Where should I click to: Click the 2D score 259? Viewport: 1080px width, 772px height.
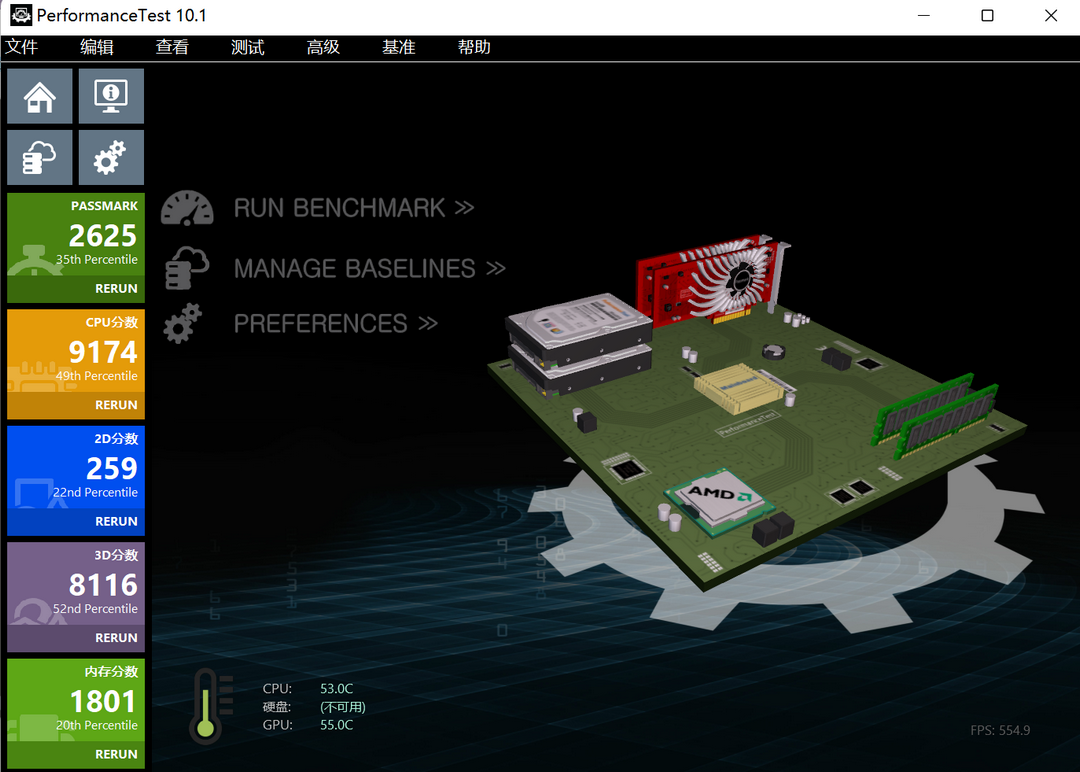point(112,469)
